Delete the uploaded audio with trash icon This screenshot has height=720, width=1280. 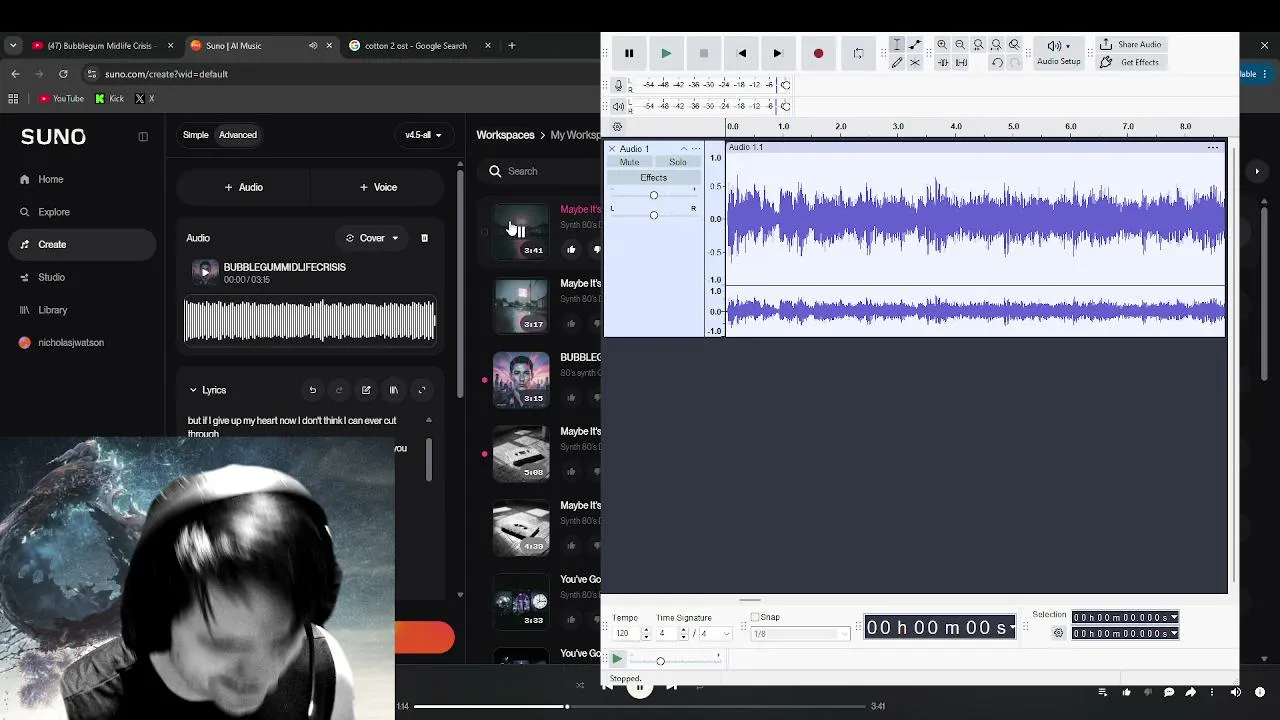[x=424, y=238]
